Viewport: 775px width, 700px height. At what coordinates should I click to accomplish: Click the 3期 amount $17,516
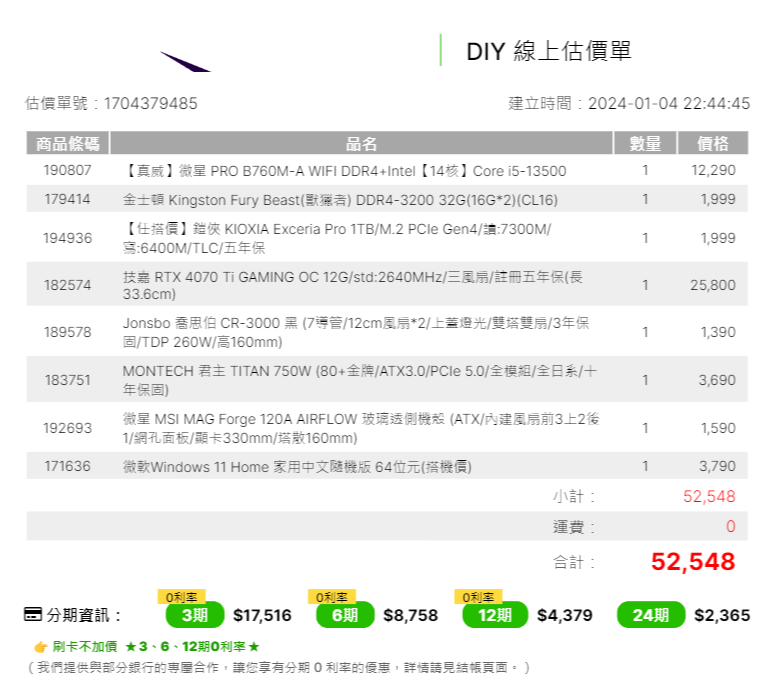pos(262,615)
